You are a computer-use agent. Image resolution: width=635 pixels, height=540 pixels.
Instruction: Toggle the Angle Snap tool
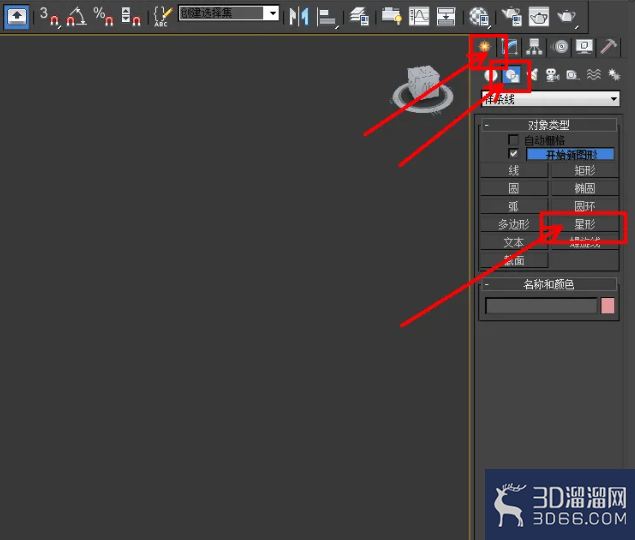[76, 17]
